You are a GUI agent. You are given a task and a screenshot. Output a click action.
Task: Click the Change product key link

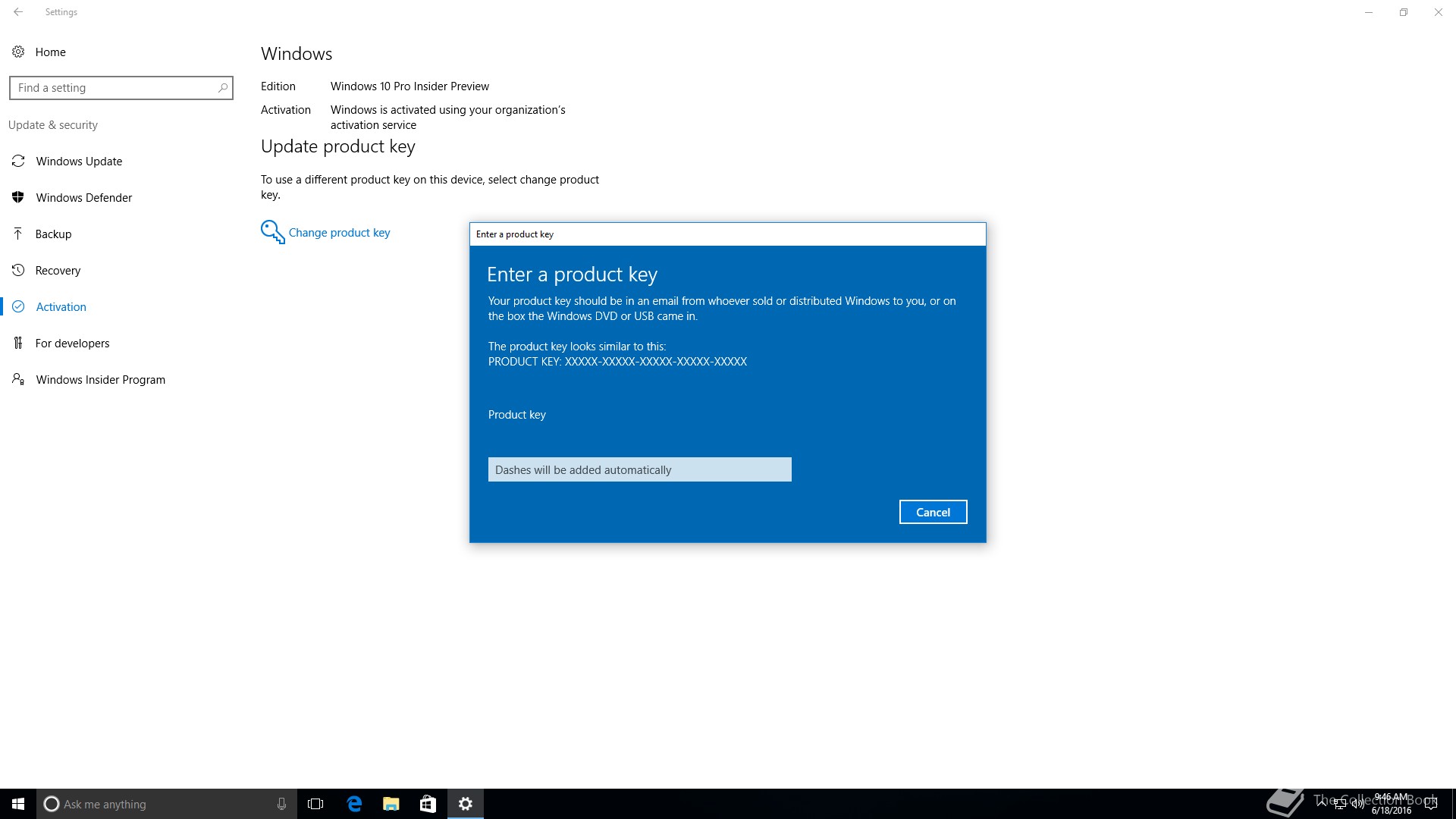coord(339,233)
